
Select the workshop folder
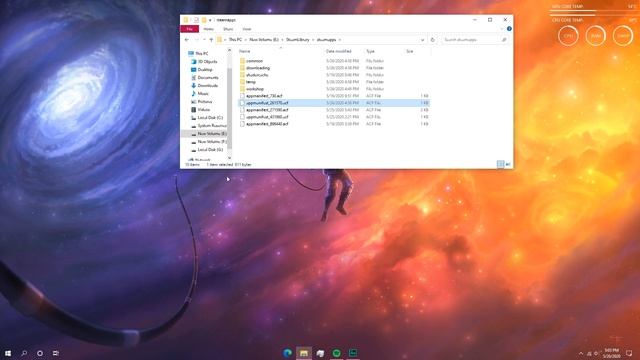[x=255, y=89]
